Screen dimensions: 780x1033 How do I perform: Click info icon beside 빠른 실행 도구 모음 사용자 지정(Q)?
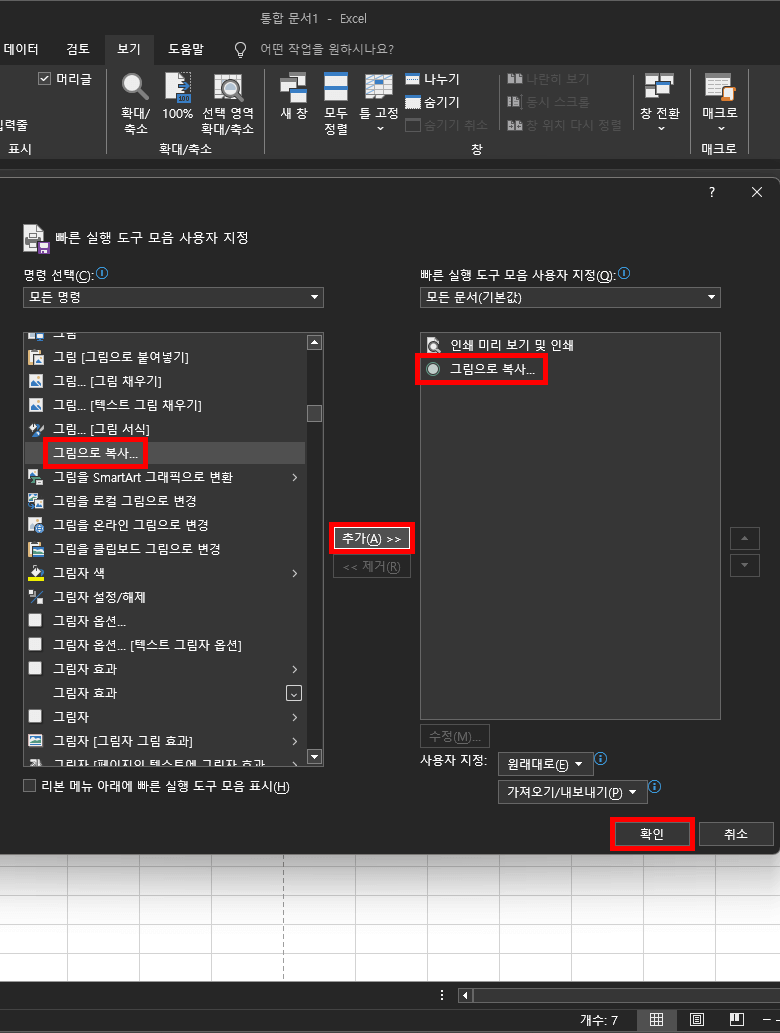point(624,273)
